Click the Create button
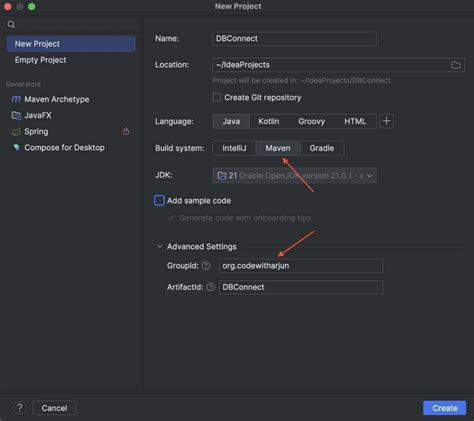Image resolution: width=474 pixels, height=421 pixels. (x=445, y=408)
